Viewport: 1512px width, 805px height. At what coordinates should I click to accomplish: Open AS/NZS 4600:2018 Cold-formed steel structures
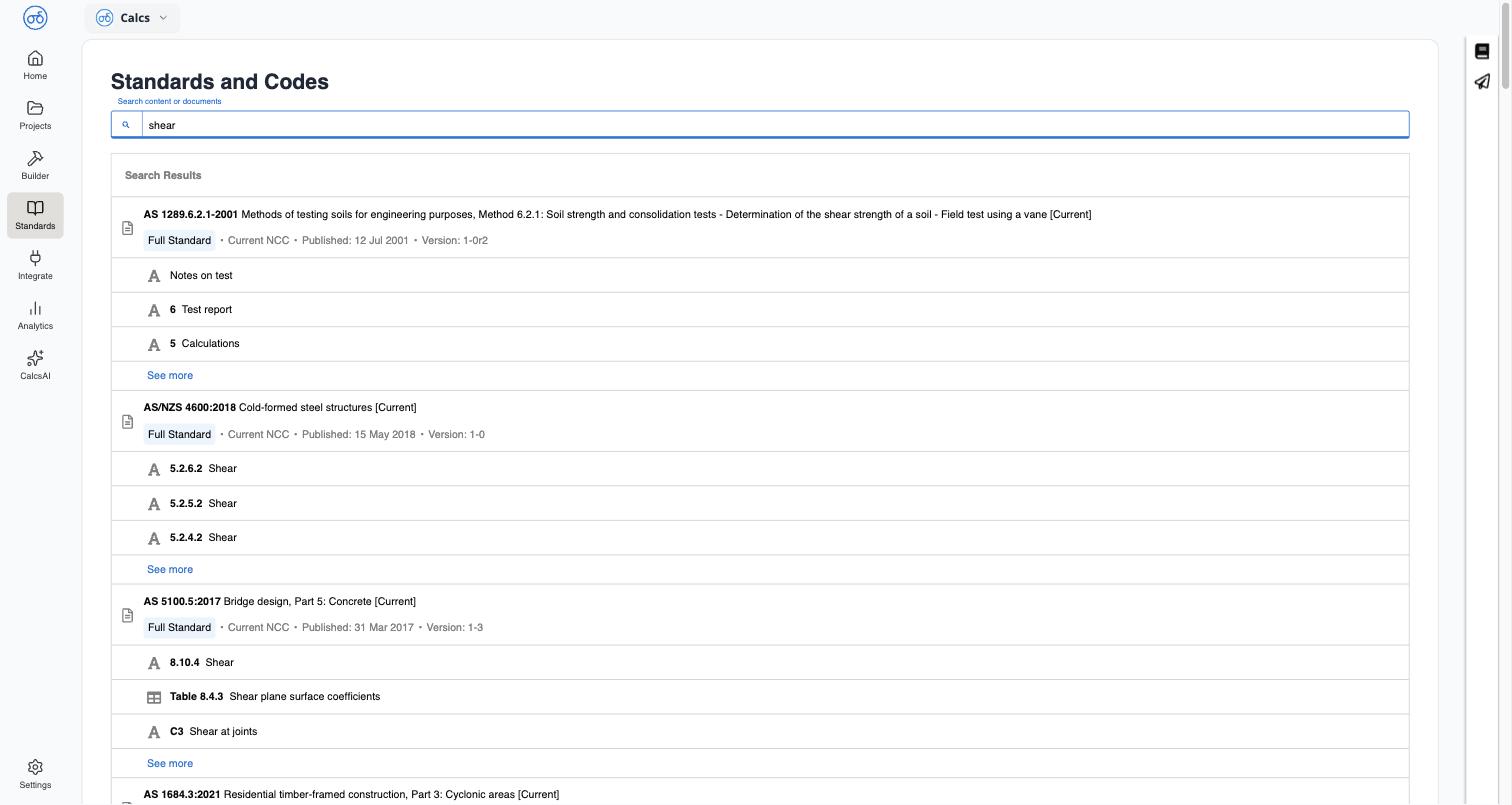[280, 407]
